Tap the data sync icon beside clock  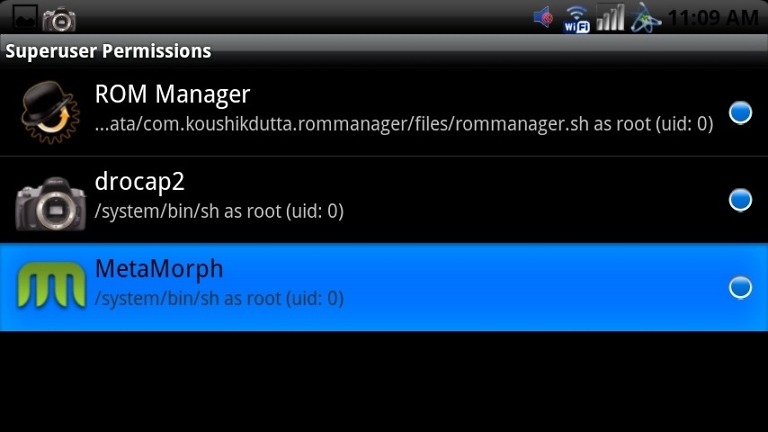click(x=646, y=18)
